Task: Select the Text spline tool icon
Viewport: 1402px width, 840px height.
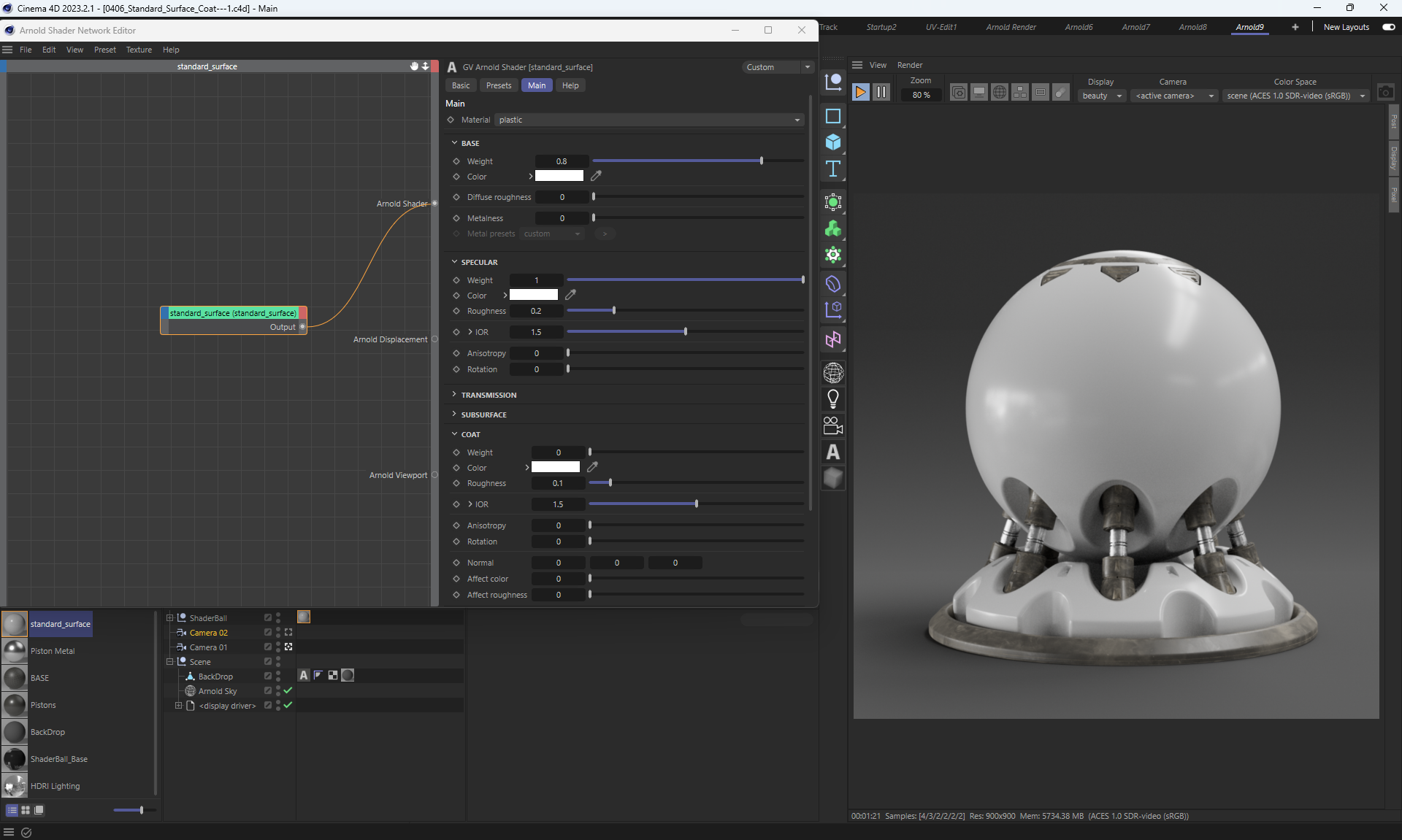Action: 833,169
